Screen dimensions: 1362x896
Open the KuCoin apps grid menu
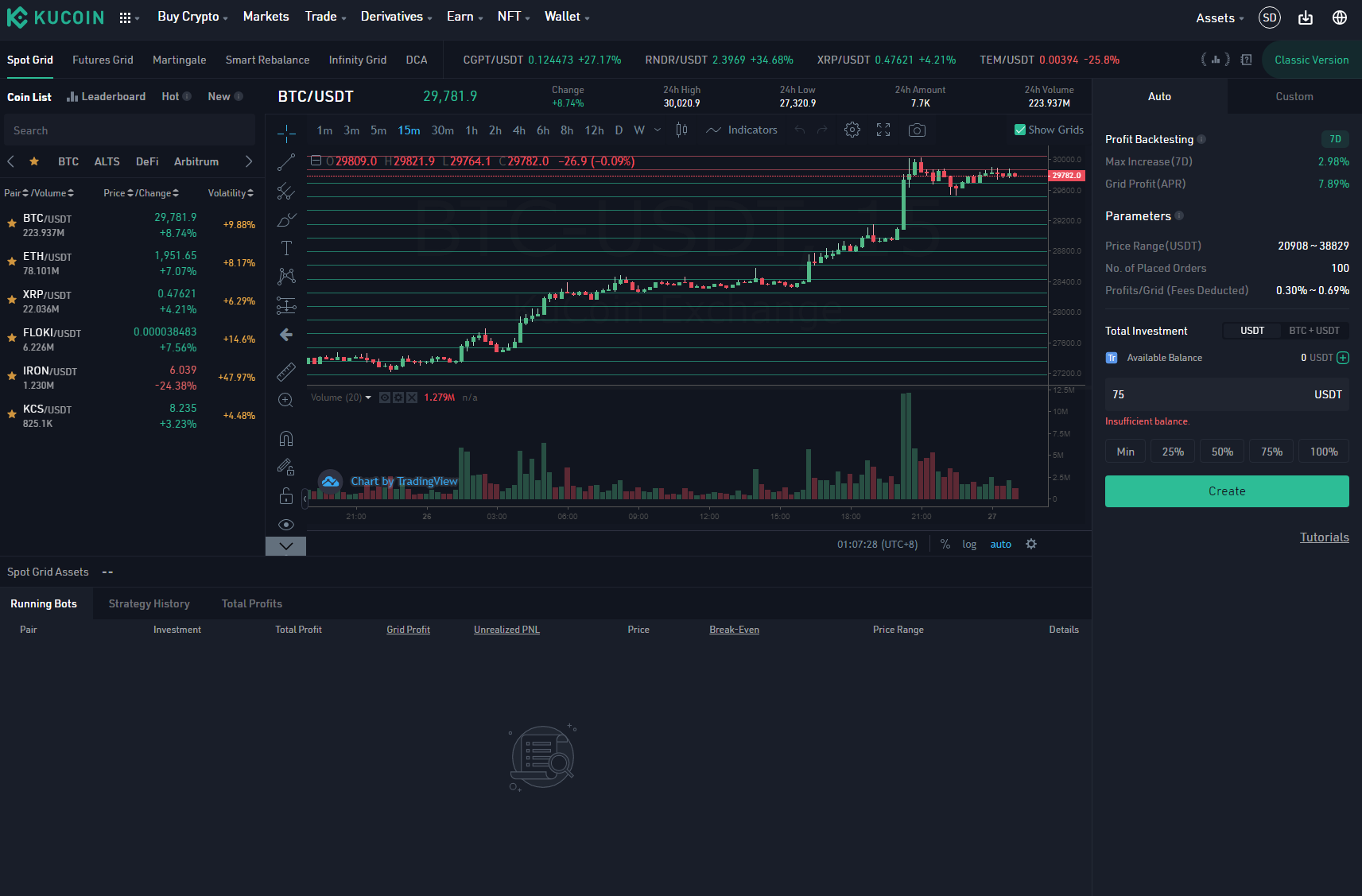coord(128,17)
